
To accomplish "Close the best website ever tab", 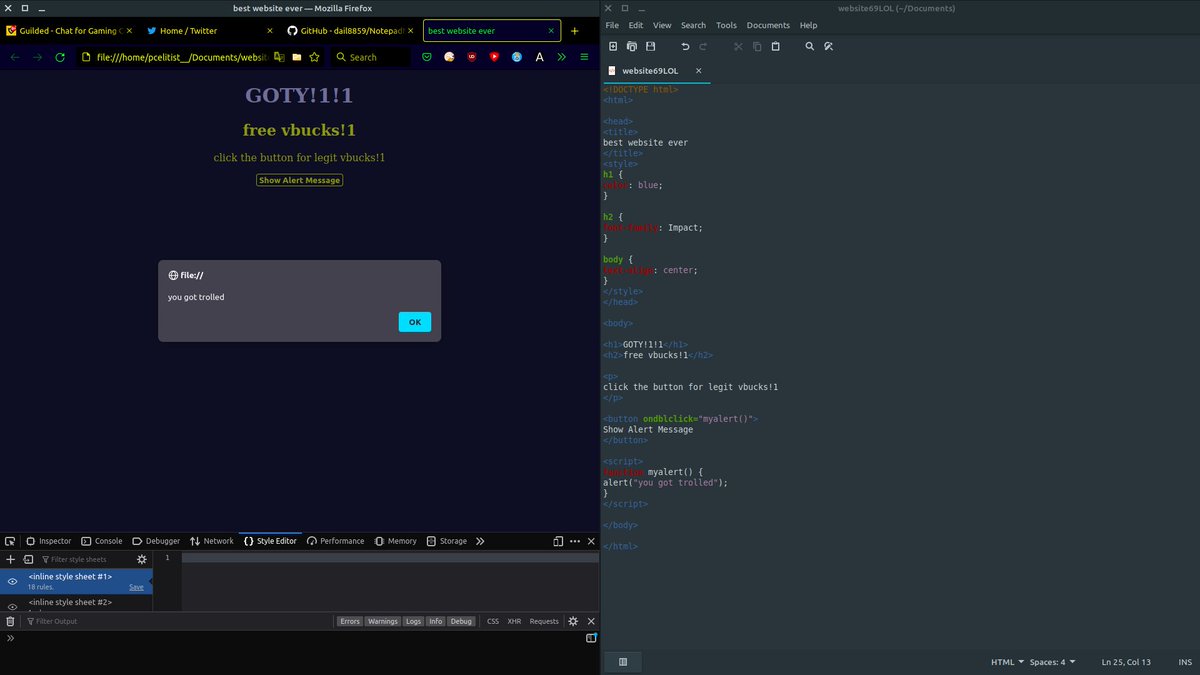I will pos(549,31).
